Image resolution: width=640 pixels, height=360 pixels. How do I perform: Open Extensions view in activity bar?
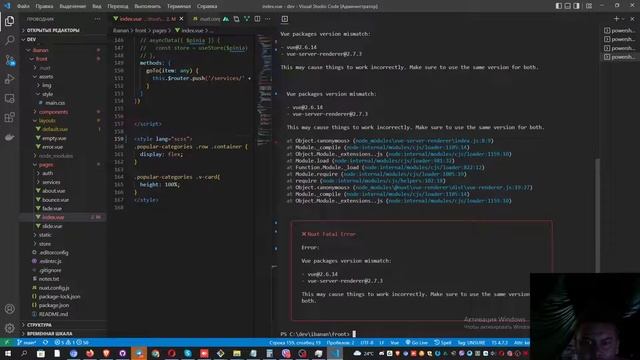[x=9, y=118]
